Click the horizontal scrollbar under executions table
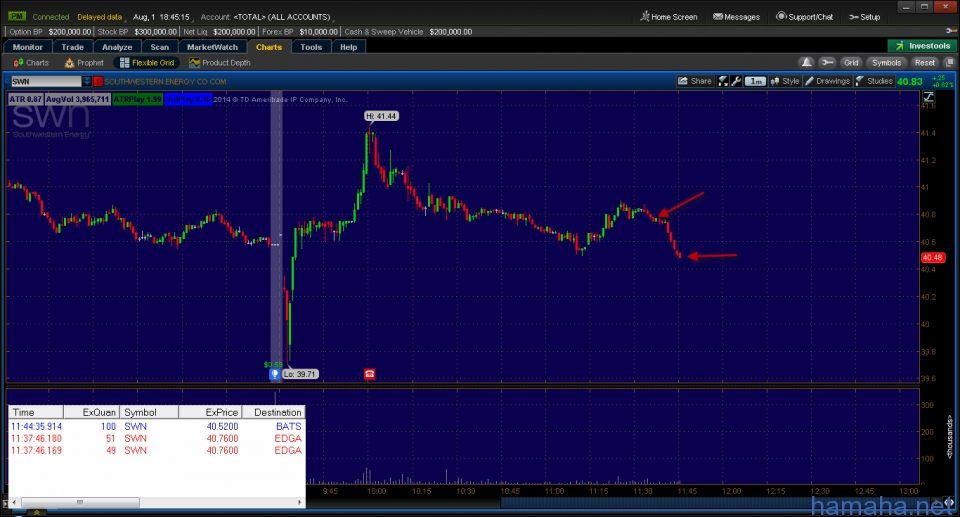This screenshot has height=517, width=960. click(80, 502)
